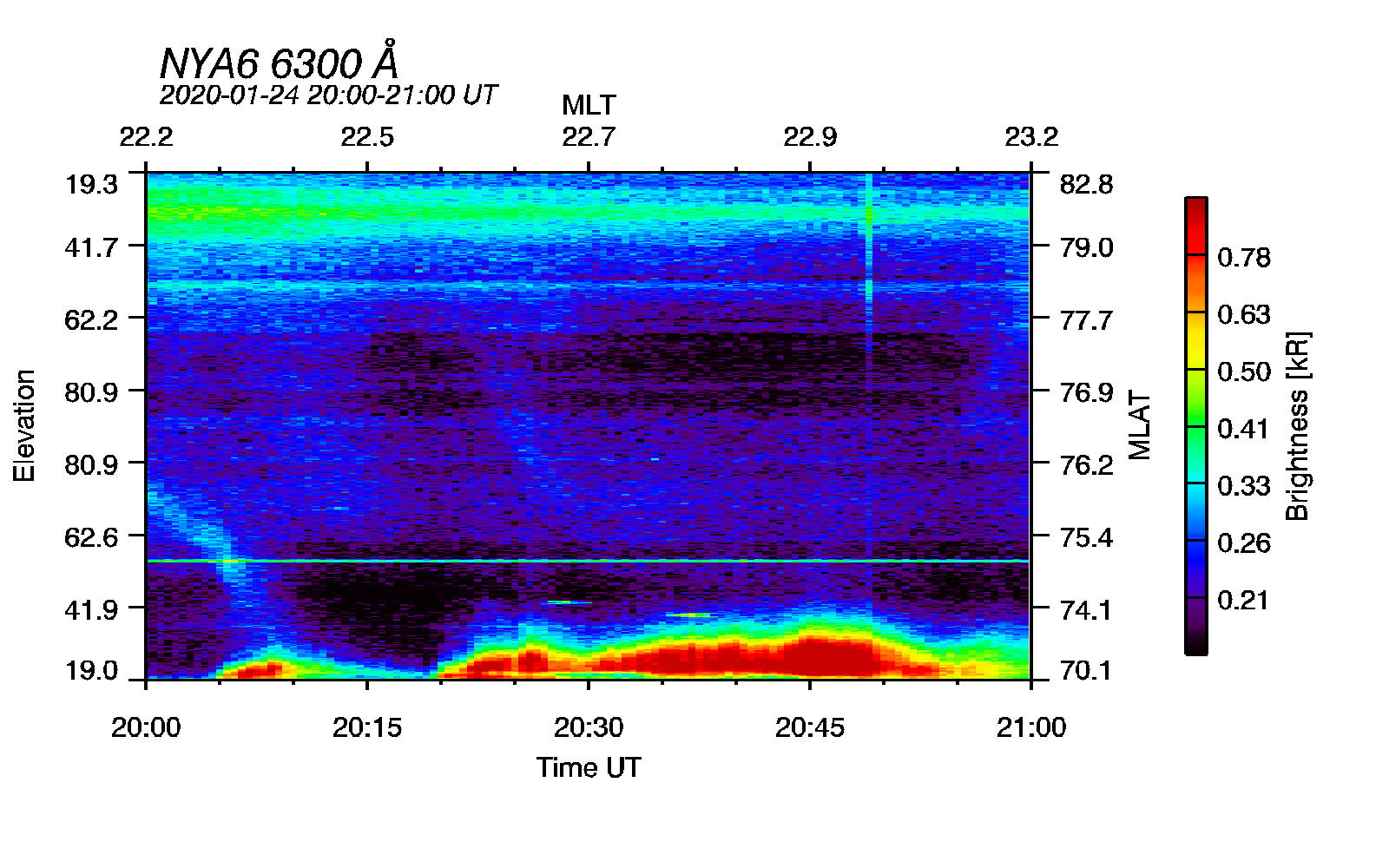
Task: Select the date subtitle '2020-01-24 20:00-21:00 UT'
Action: click(328, 95)
